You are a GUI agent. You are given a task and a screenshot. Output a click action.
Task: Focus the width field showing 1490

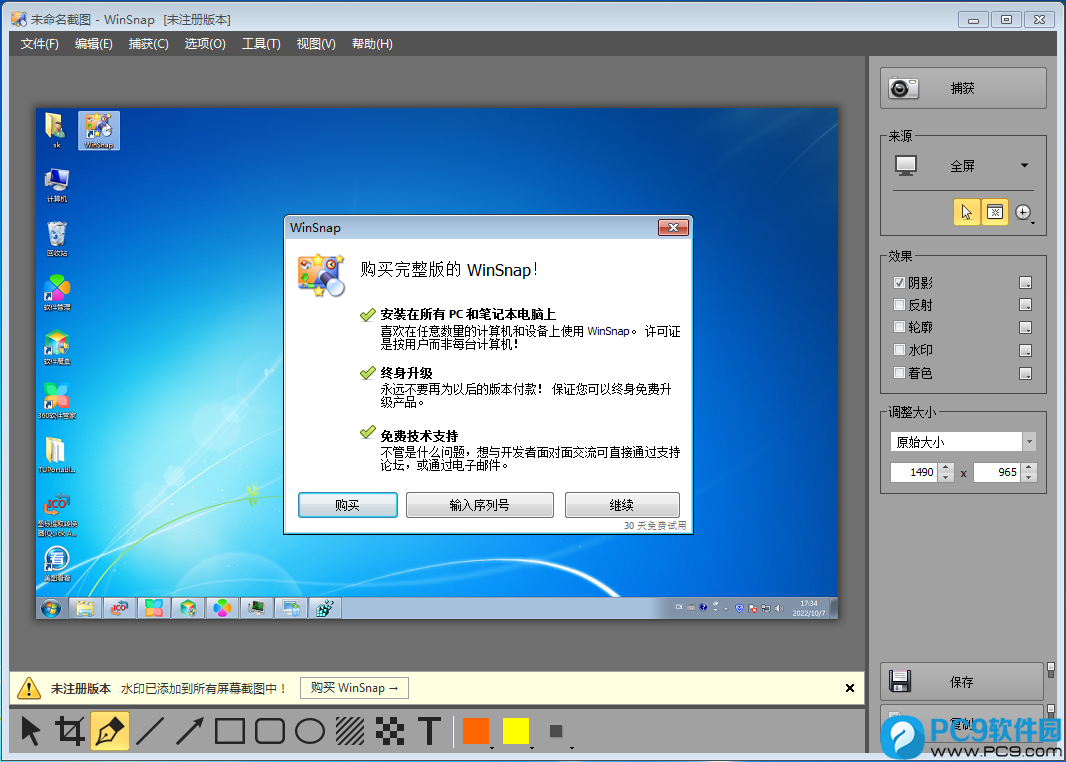pyautogui.click(x=914, y=472)
